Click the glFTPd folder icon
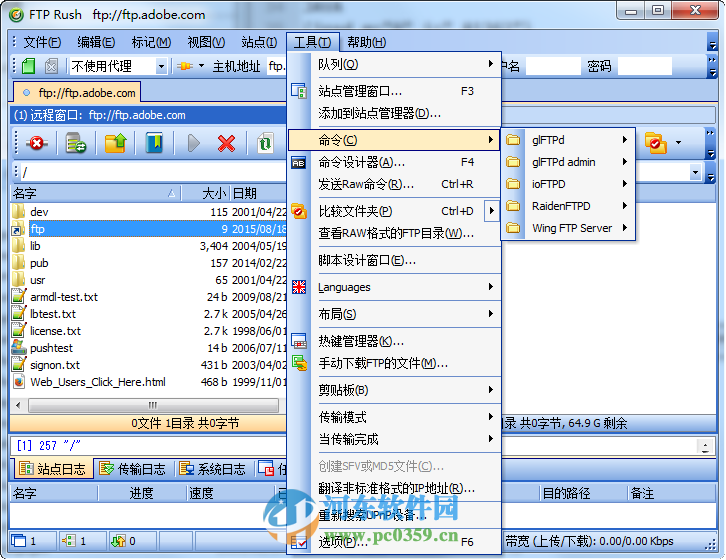The image size is (726, 560). (x=513, y=140)
